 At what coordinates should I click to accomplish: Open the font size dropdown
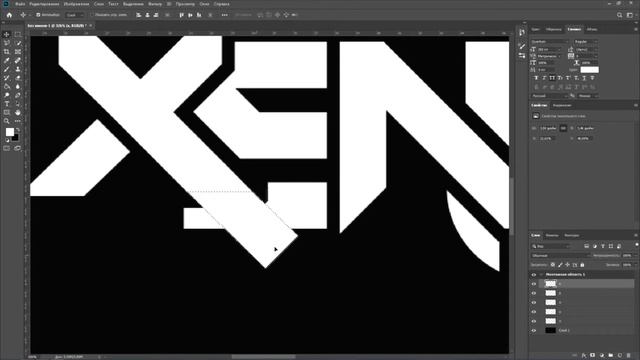pyautogui.click(x=549, y=49)
